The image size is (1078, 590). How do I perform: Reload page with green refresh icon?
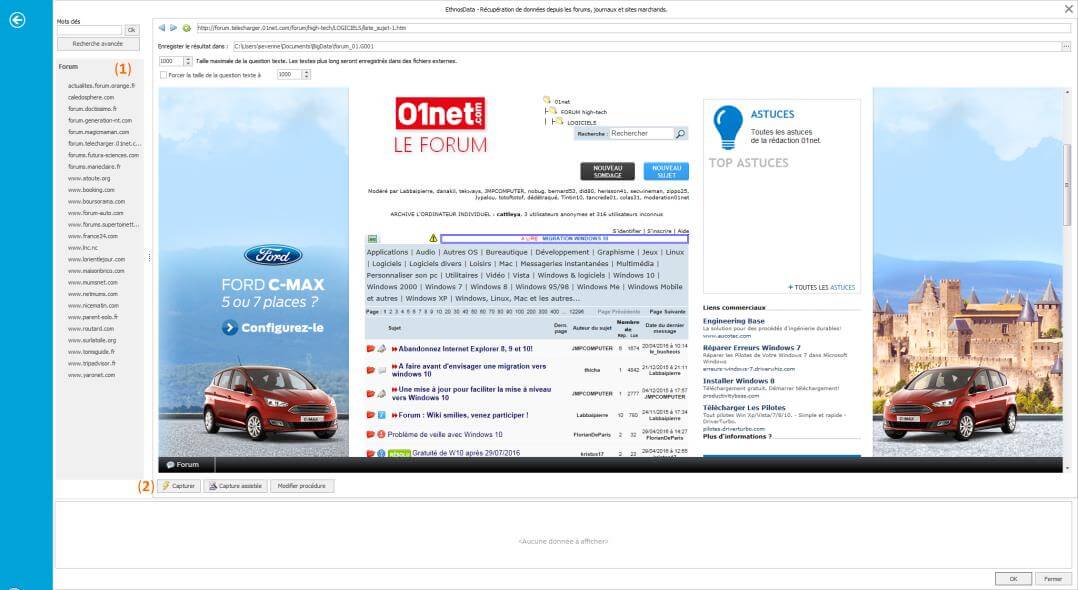pos(186,28)
